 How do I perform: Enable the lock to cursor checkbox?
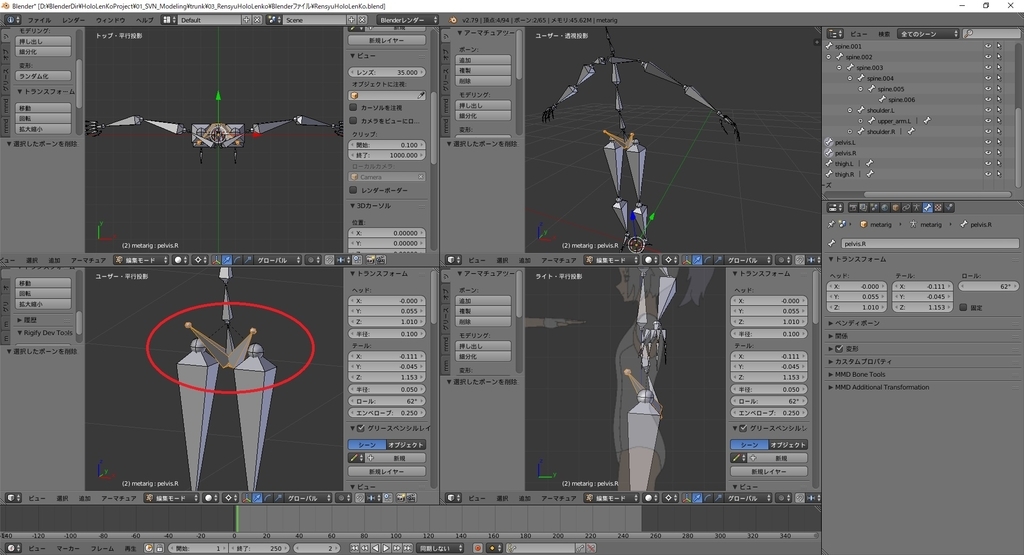click(353, 107)
